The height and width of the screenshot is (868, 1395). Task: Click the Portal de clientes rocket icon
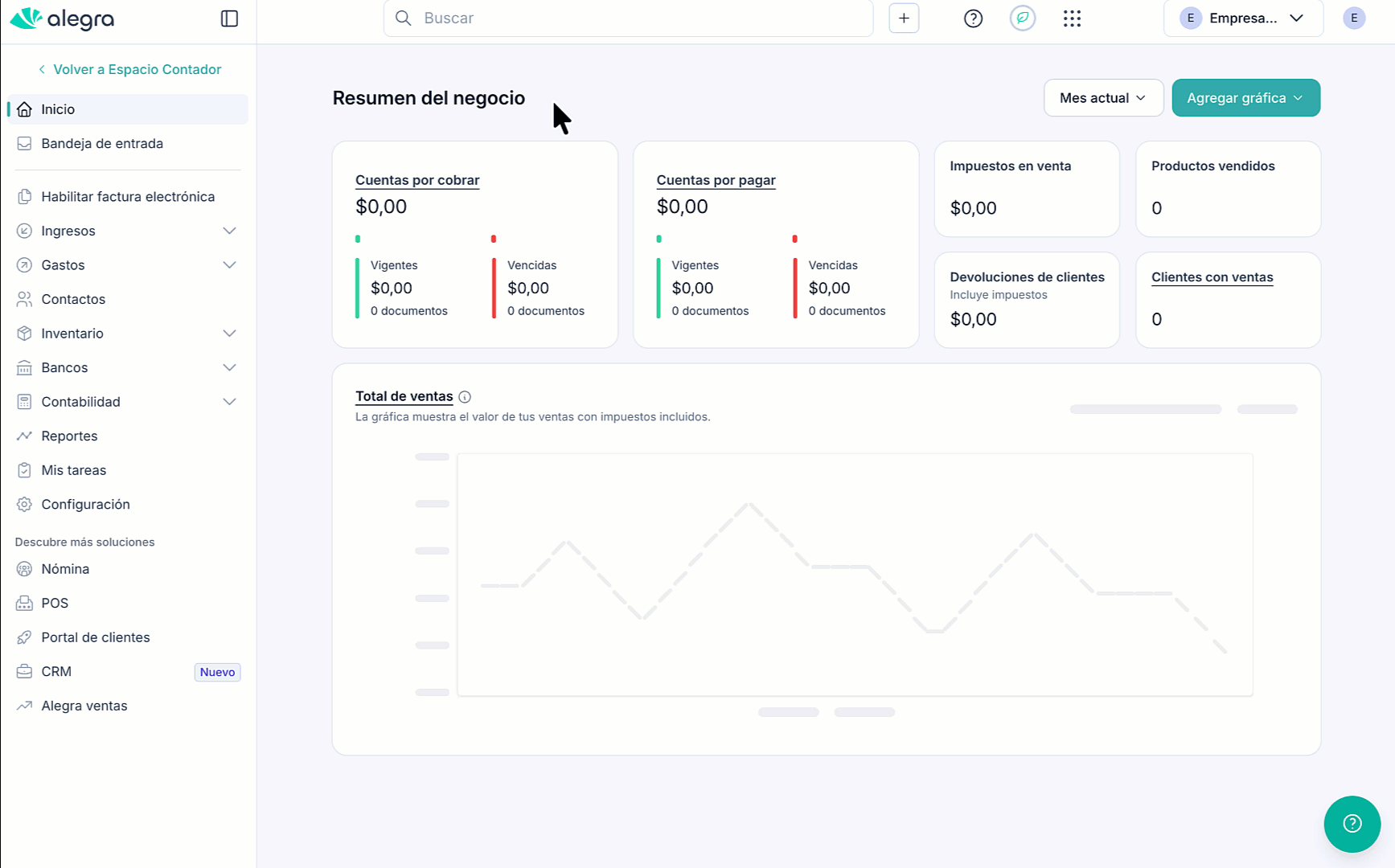coord(25,637)
